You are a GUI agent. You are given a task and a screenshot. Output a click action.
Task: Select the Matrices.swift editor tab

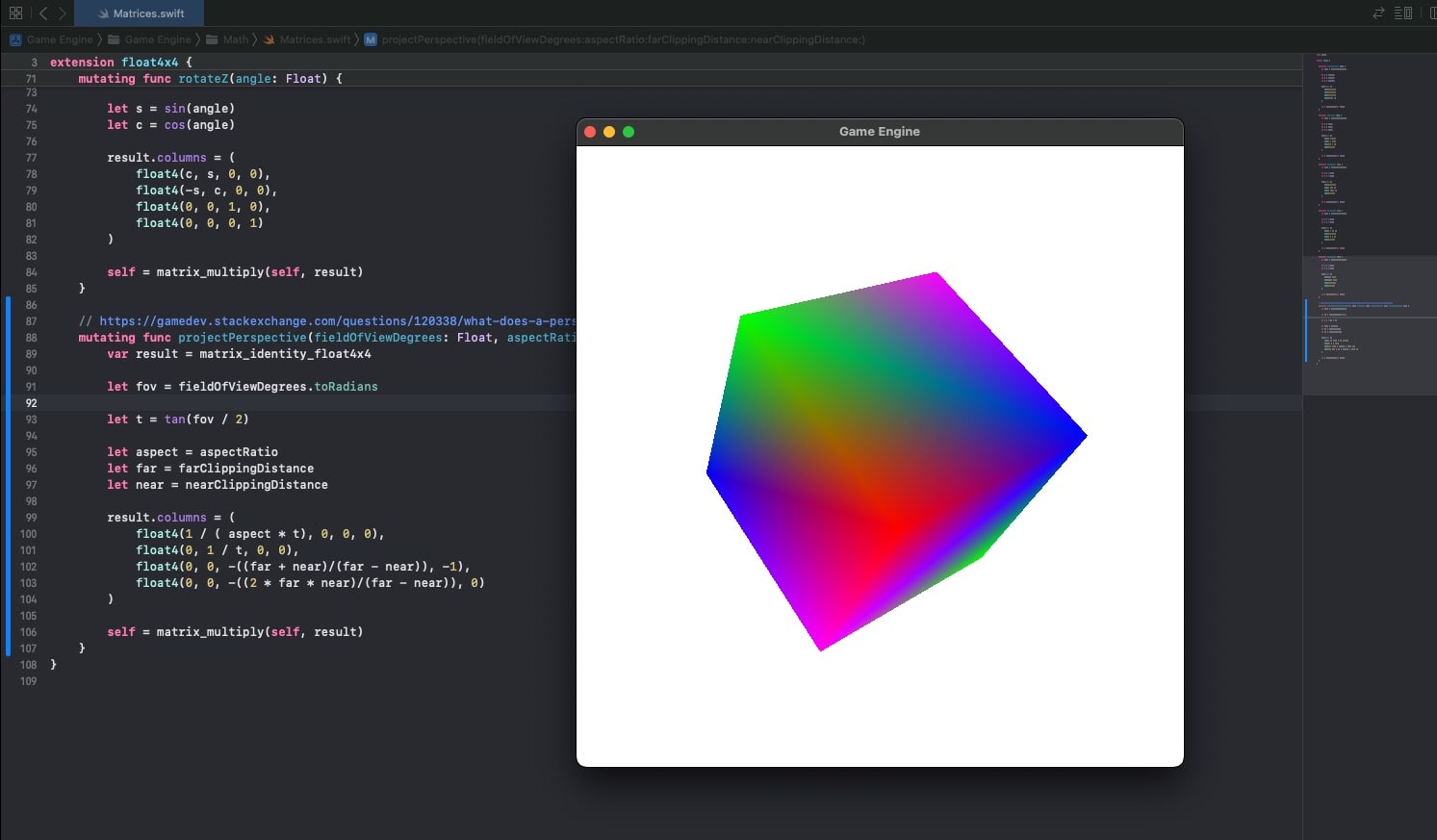pos(140,13)
